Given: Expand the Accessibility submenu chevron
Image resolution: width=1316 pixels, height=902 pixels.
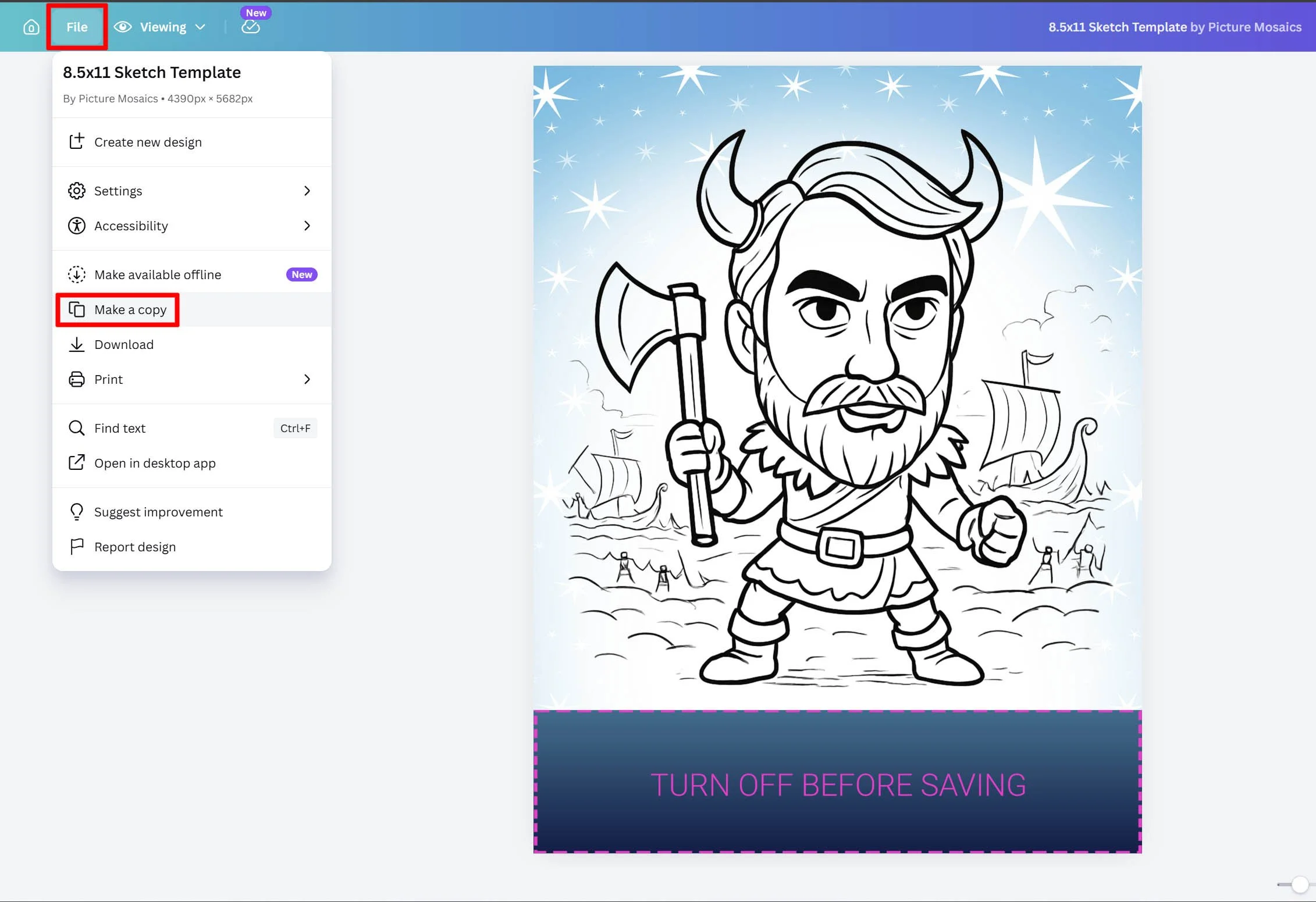Looking at the screenshot, I should pos(307,226).
